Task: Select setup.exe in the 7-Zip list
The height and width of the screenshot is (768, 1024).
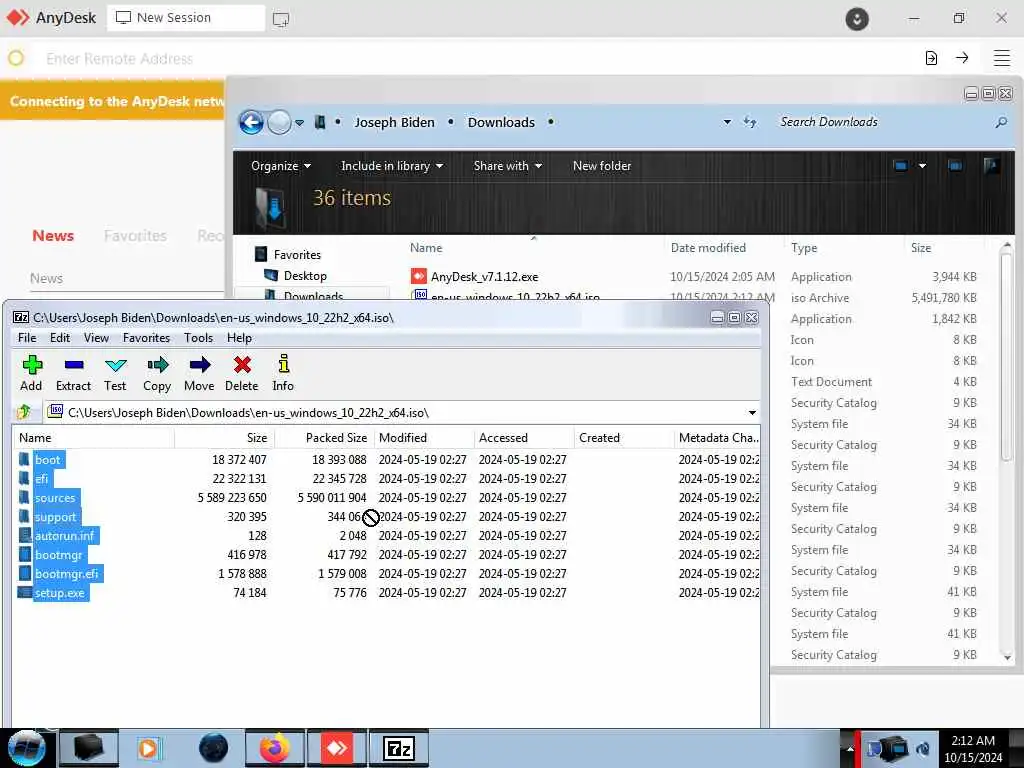Action: [x=59, y=592]
